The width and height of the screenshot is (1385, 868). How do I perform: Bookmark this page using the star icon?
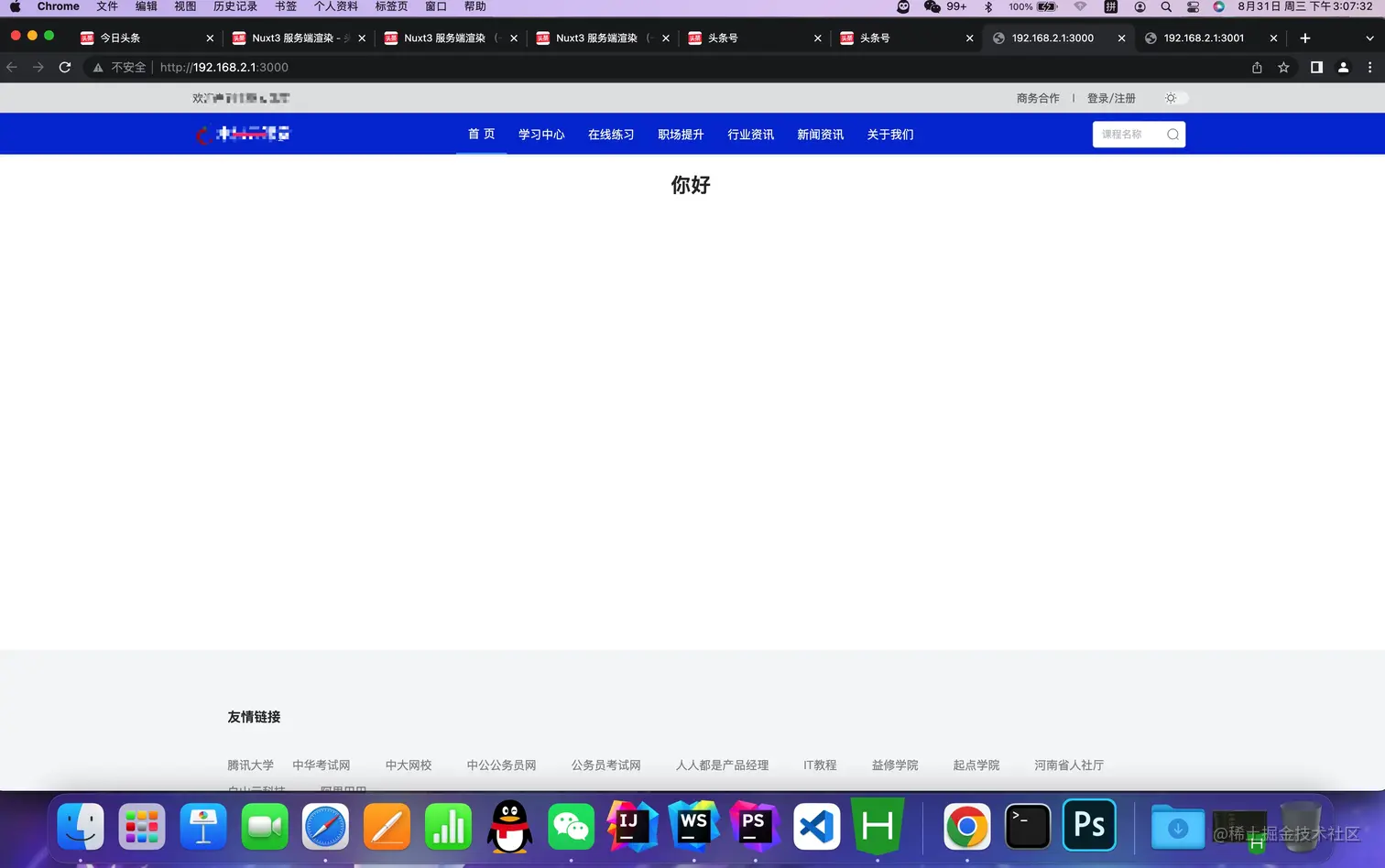[1283, 67]
